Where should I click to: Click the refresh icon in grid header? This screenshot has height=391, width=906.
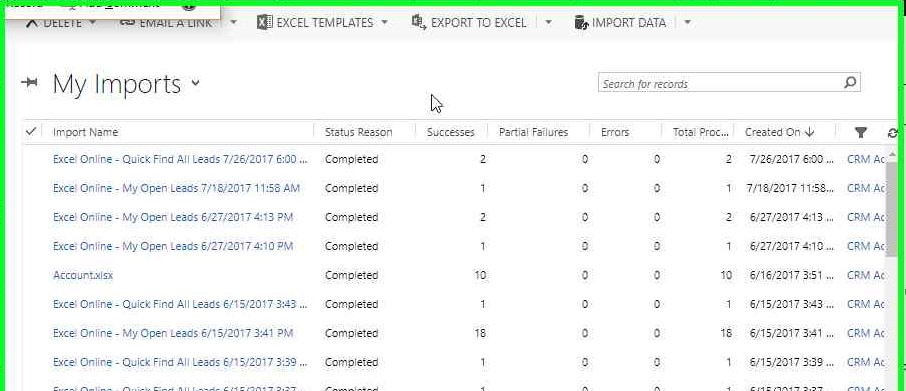[x=893, y=133]
